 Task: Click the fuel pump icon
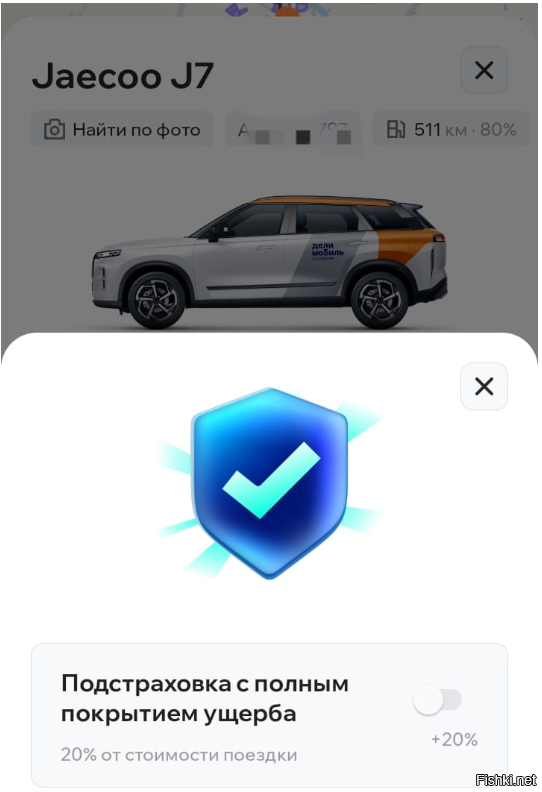tap(396, 129)
